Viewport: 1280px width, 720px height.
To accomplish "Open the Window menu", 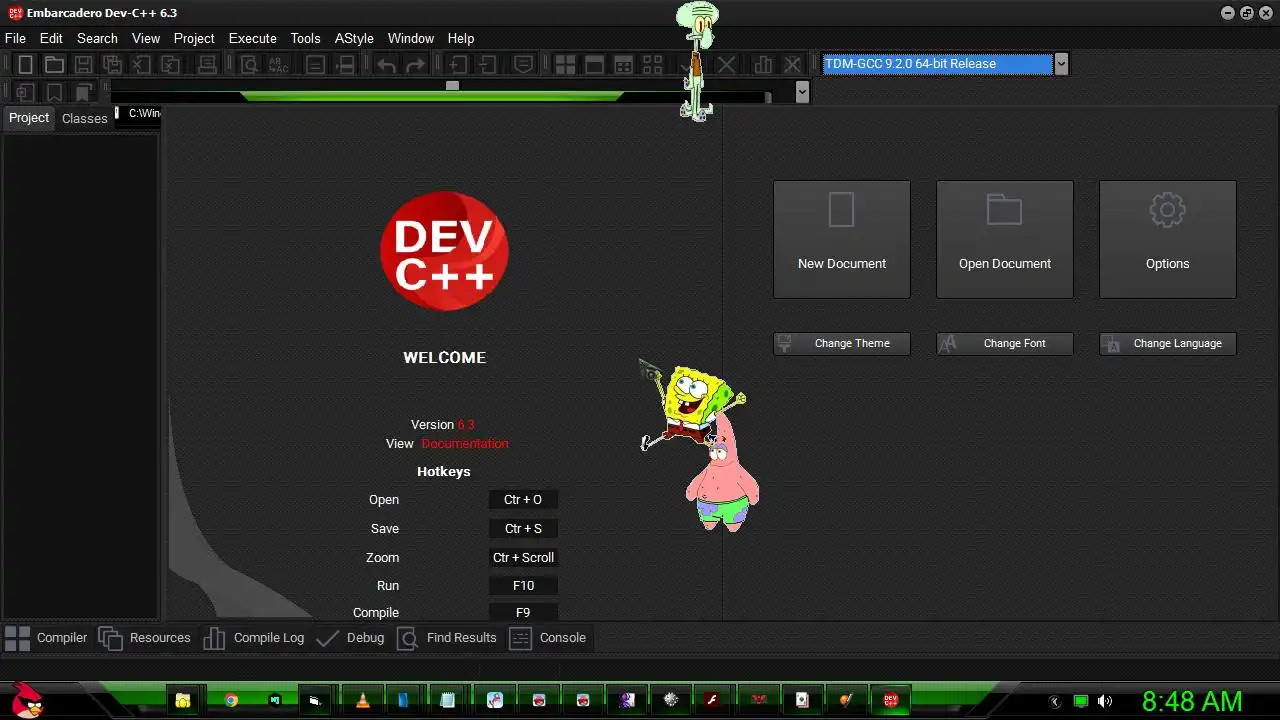I will pos(411,38).
